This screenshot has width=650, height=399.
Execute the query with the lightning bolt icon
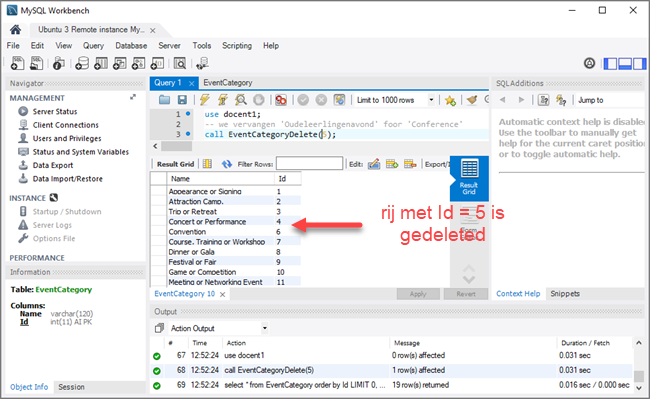[204, 100]
